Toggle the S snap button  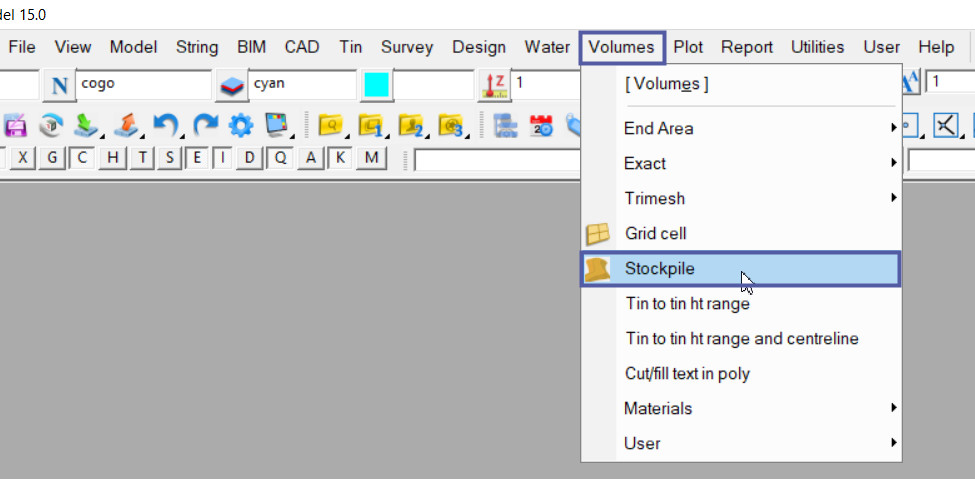(170, 158)
